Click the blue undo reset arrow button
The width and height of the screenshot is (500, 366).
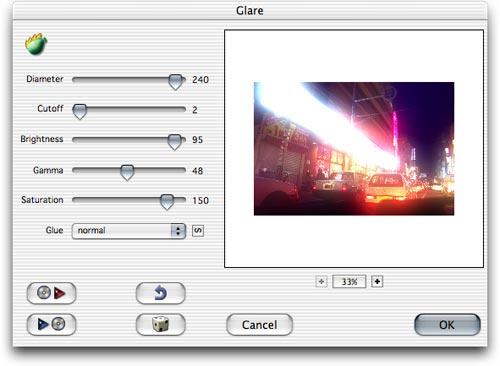point(161,293)
